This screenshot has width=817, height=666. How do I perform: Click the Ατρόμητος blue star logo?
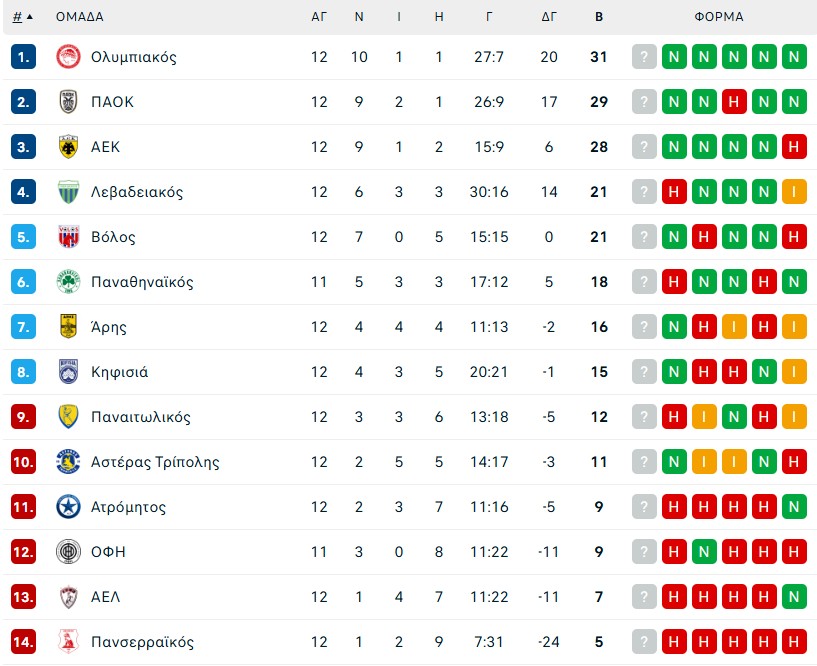(68, 507)
